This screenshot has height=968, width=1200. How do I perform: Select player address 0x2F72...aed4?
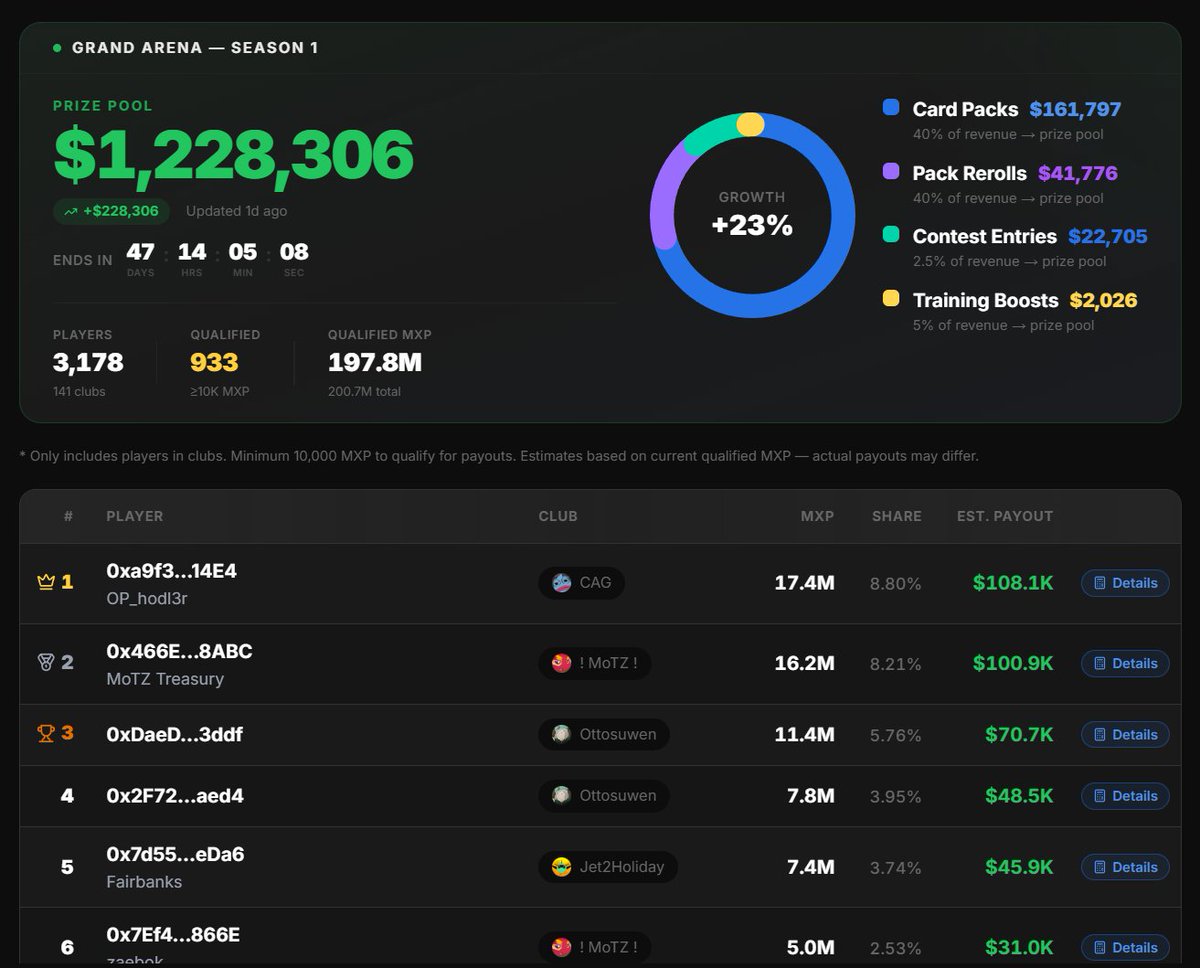175,796
